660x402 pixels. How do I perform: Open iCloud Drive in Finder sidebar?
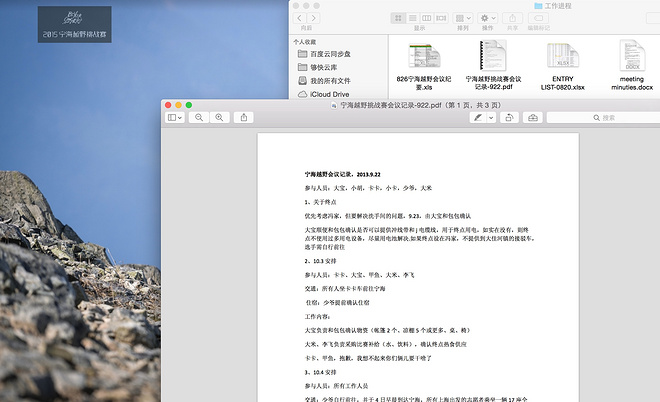323,94
